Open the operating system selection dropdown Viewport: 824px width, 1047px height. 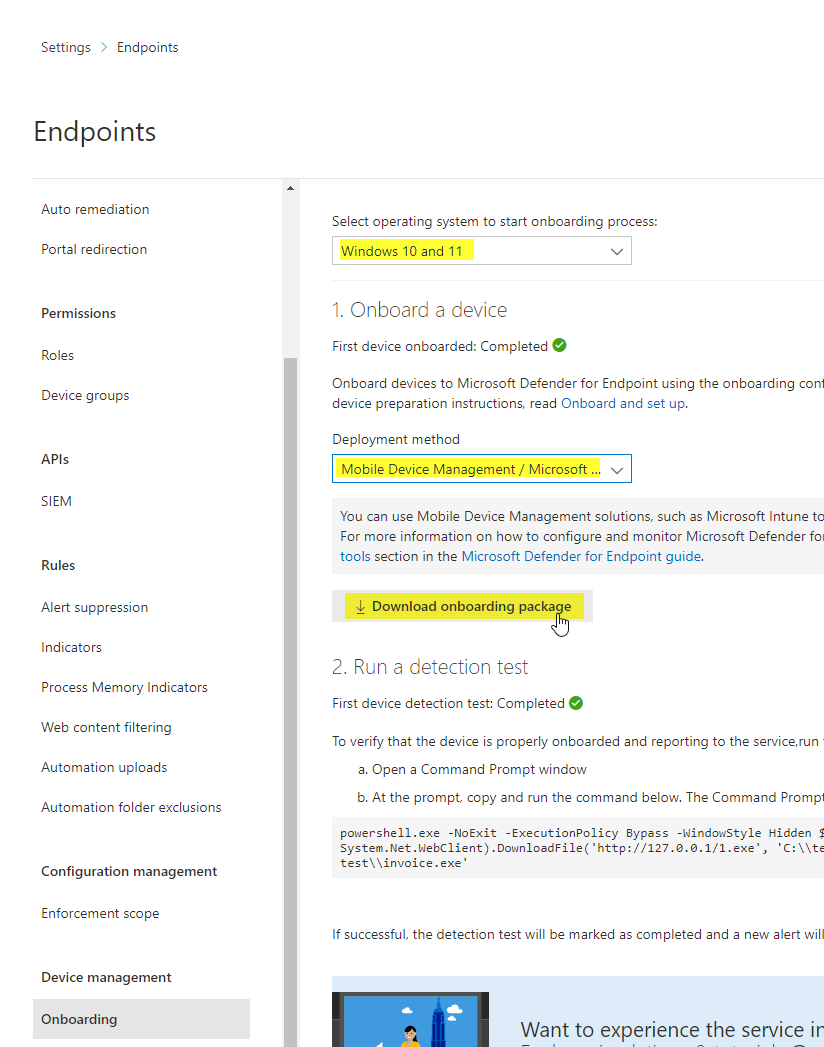(x=481, y=251)
